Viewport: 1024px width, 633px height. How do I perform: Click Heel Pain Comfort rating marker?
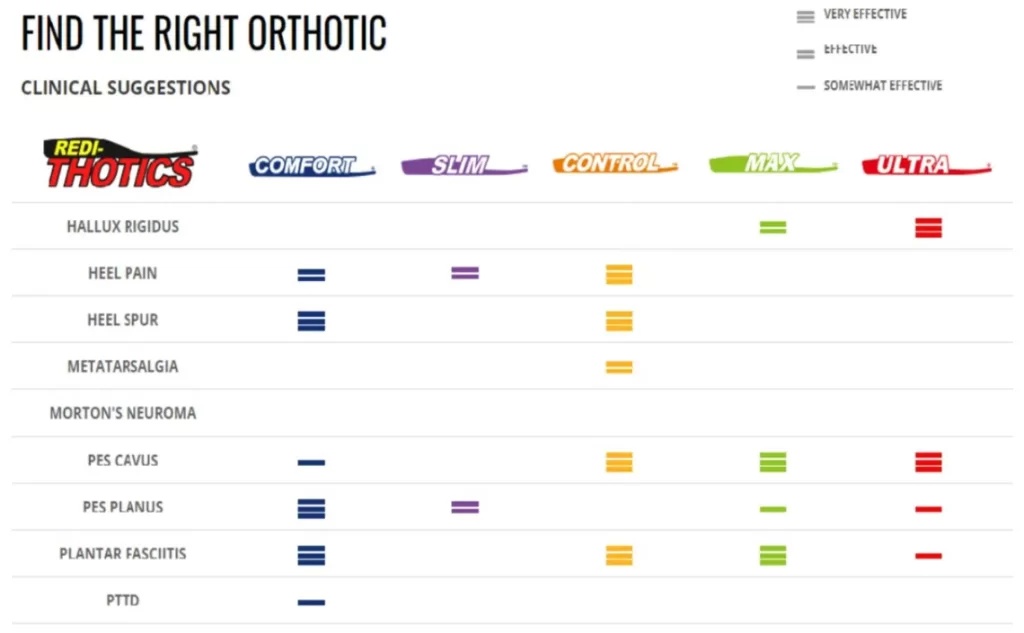pos(311,275)
